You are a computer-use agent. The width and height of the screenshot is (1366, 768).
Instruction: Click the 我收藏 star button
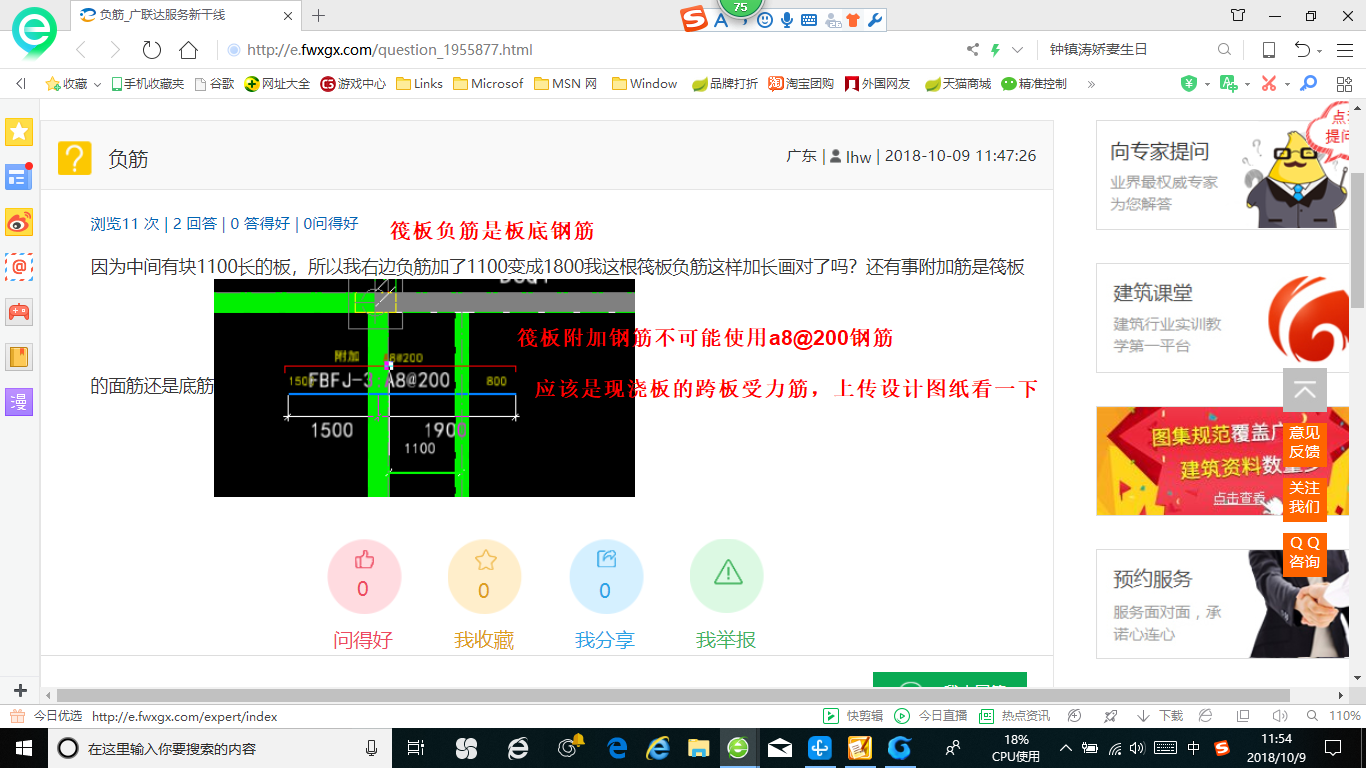[x=484, y=577]
